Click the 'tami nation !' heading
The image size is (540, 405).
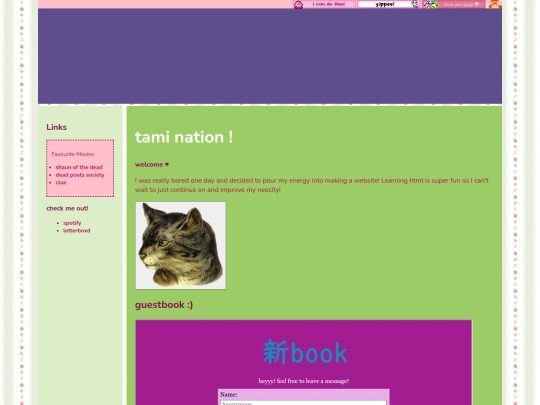pos(184,137)
